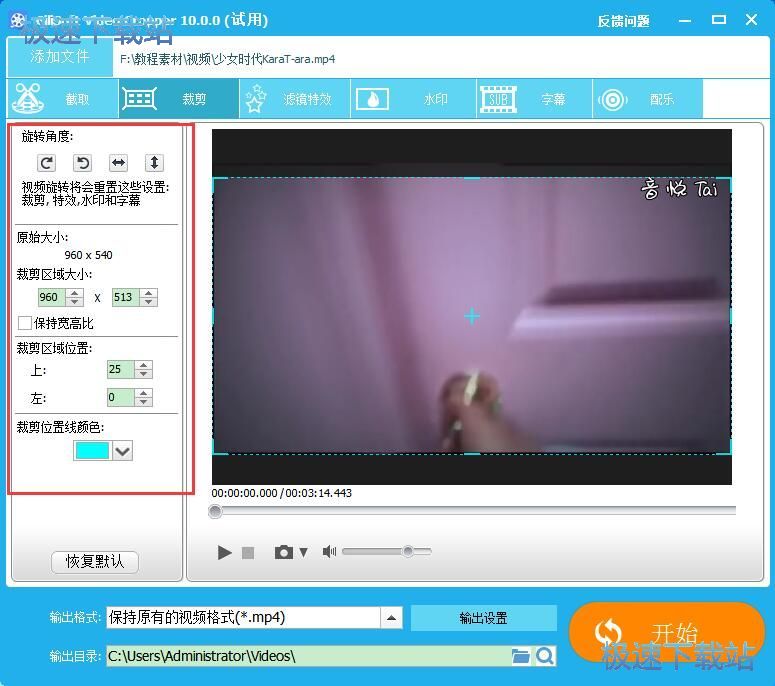Decrease the 上 (top) offset value

coord(143,374)
